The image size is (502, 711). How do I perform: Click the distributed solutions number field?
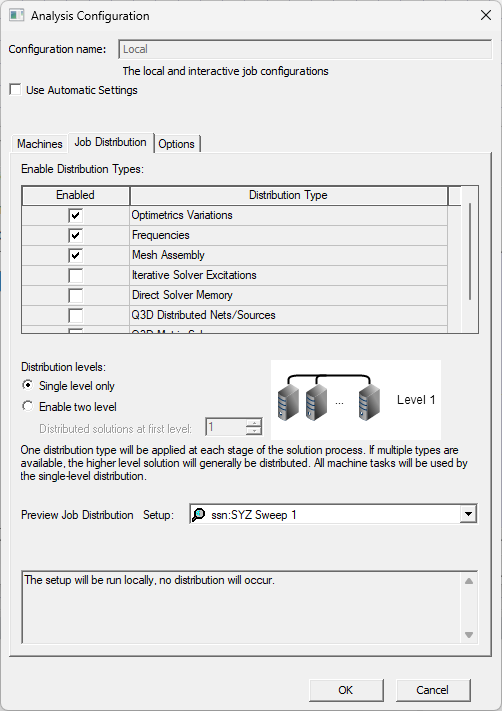click(226, 427)
